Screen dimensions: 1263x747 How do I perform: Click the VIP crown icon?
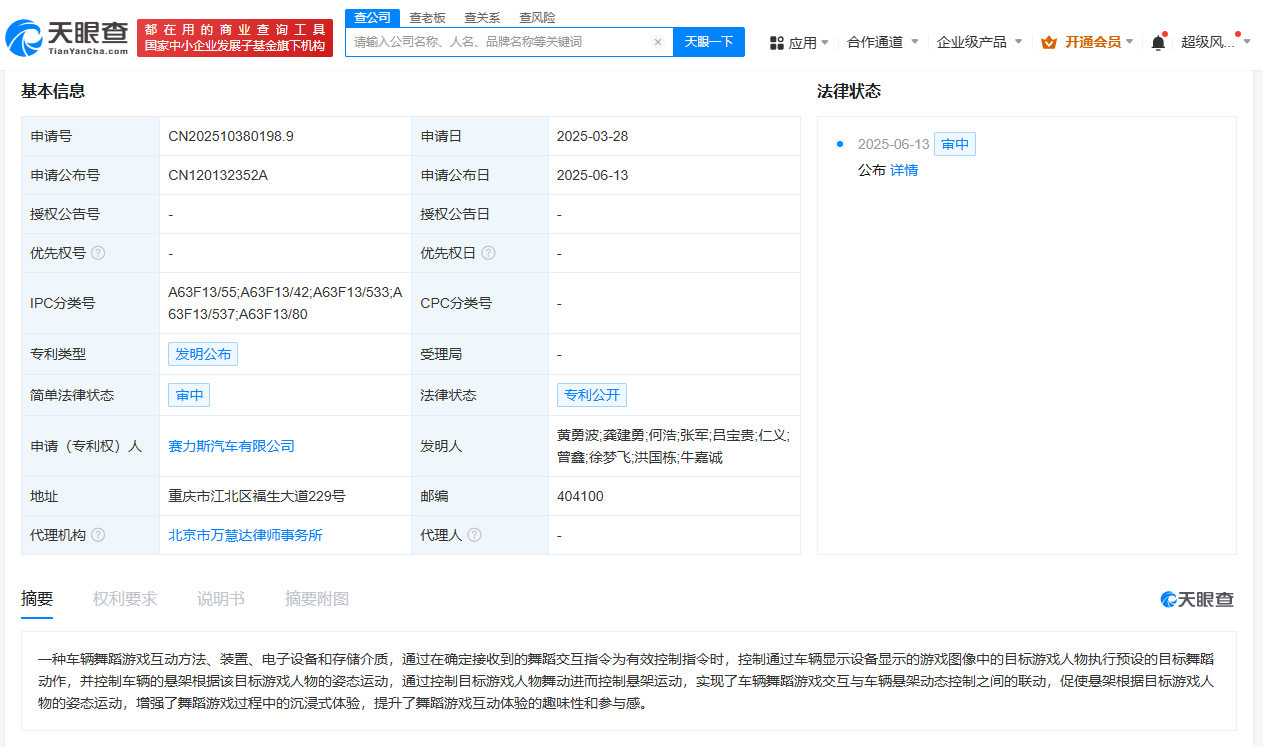(x=1048, y=42)
